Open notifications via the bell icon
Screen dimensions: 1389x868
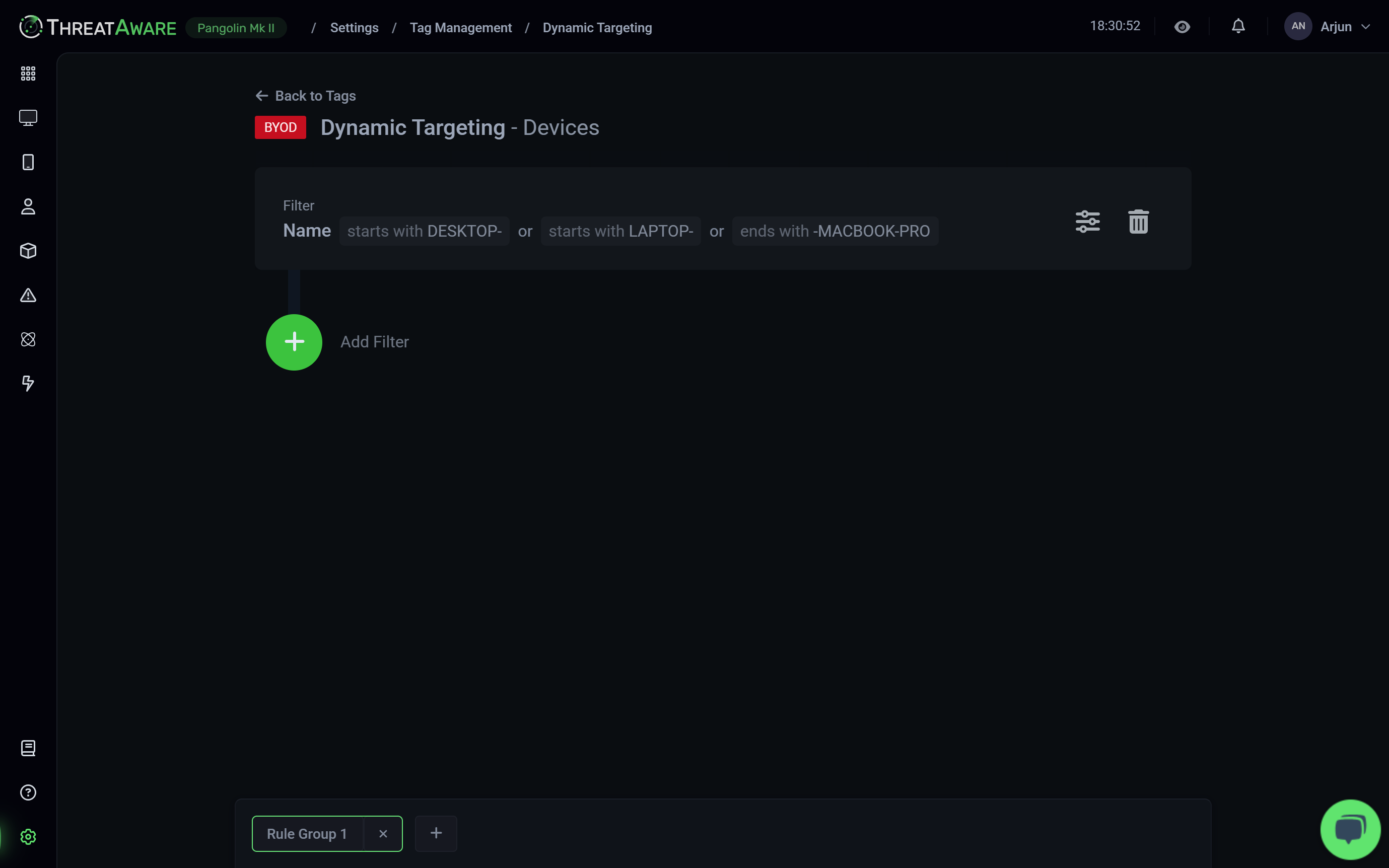[1237, 26]
